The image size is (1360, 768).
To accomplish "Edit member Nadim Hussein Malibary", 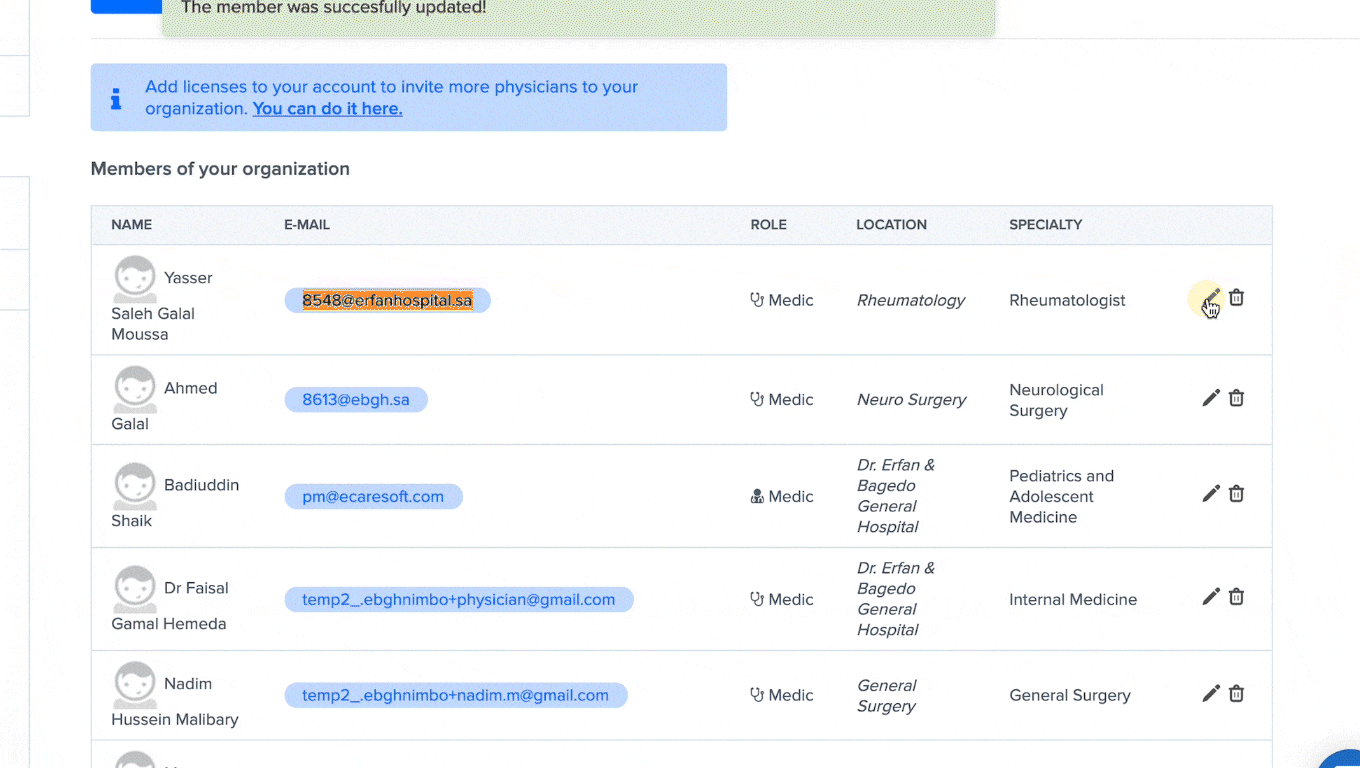I will [1211, 694].
